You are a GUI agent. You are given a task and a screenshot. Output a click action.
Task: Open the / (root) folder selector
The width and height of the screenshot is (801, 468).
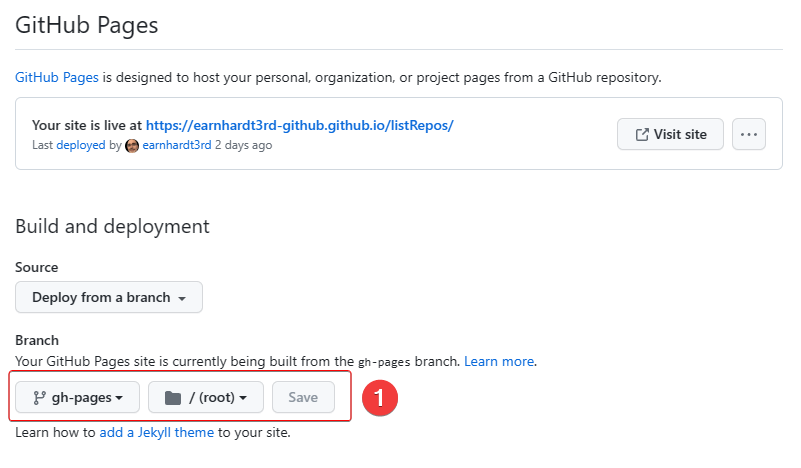(x=206, y=397)
